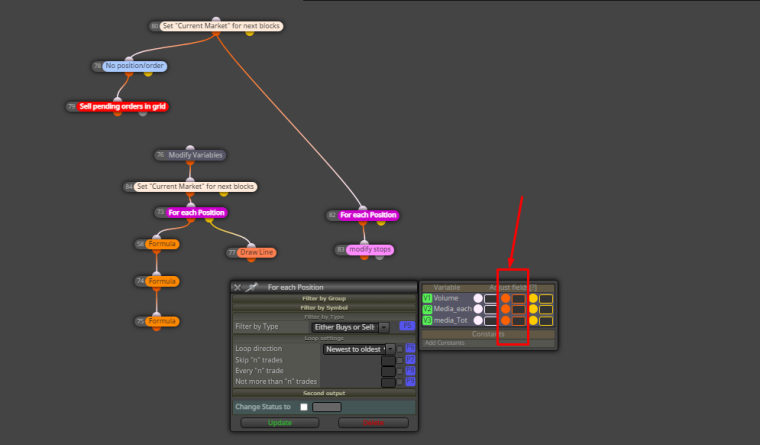The height and width of the screenshot is (445, 760).
Task: Tick the Change Status to checkbox
Action: point(304,407)
